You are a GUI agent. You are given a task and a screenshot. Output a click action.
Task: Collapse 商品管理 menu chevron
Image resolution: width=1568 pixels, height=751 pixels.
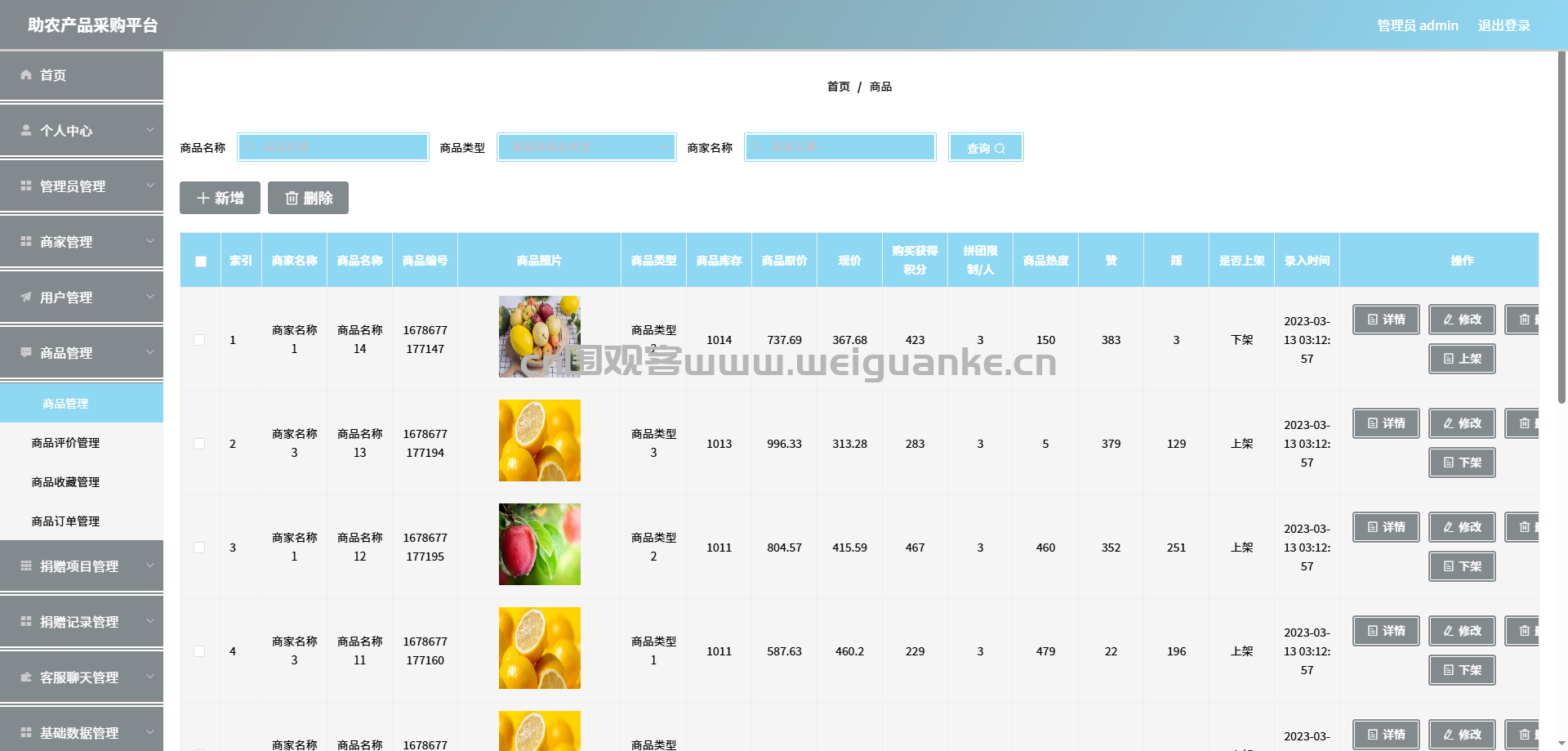pos(150,351)
